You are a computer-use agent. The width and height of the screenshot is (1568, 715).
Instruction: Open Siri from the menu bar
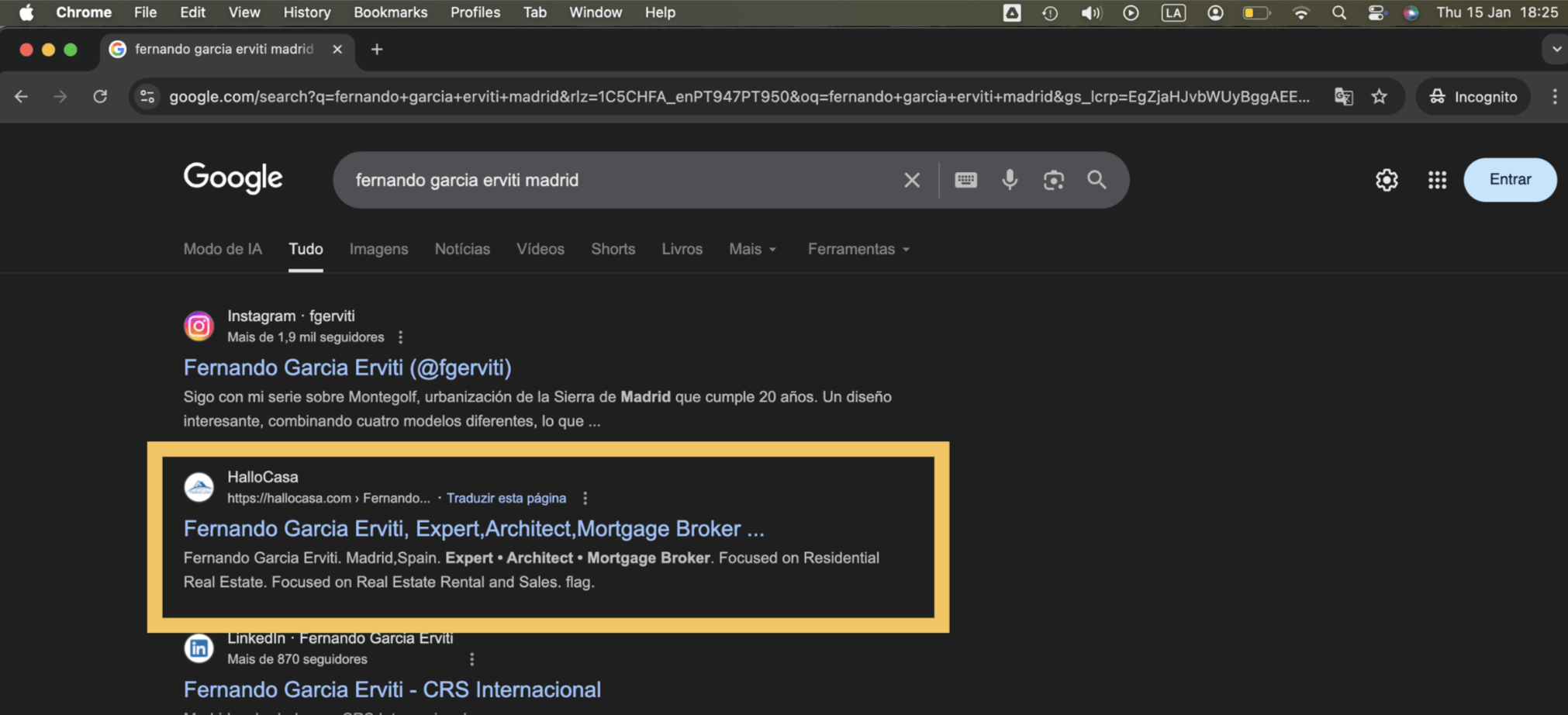pos(1411,12)
